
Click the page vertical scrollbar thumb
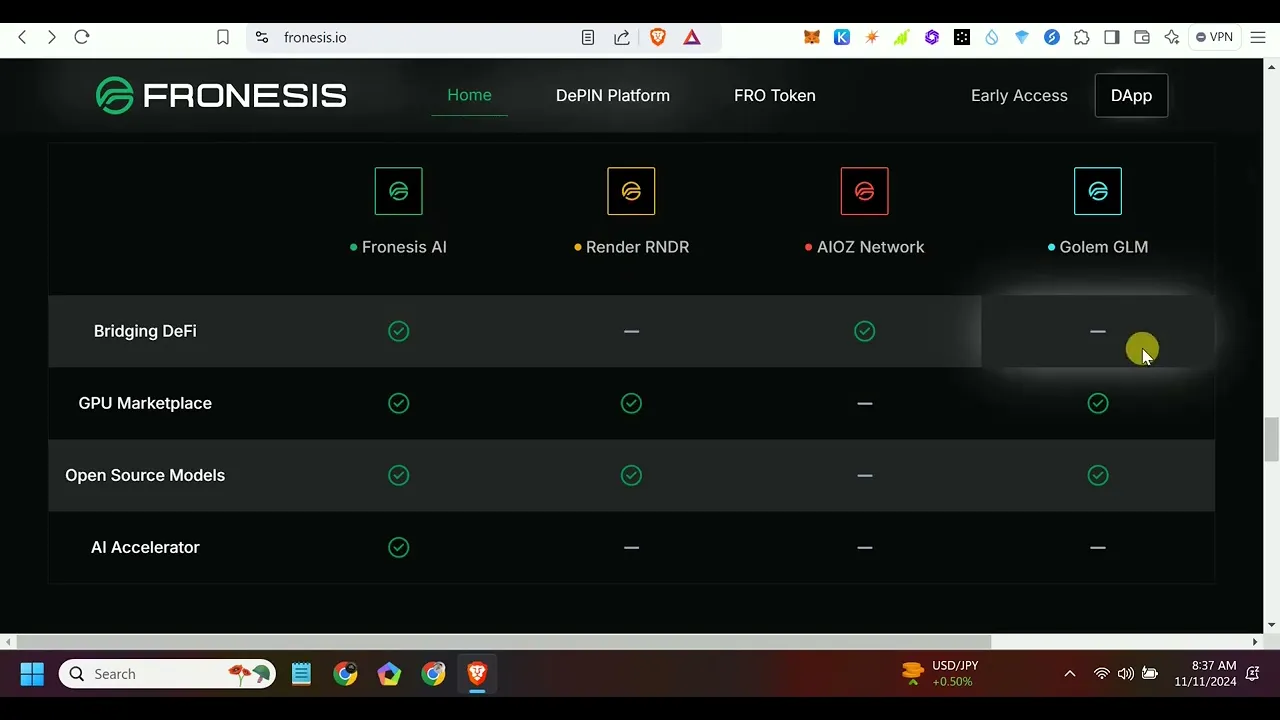pos(1271,440)
